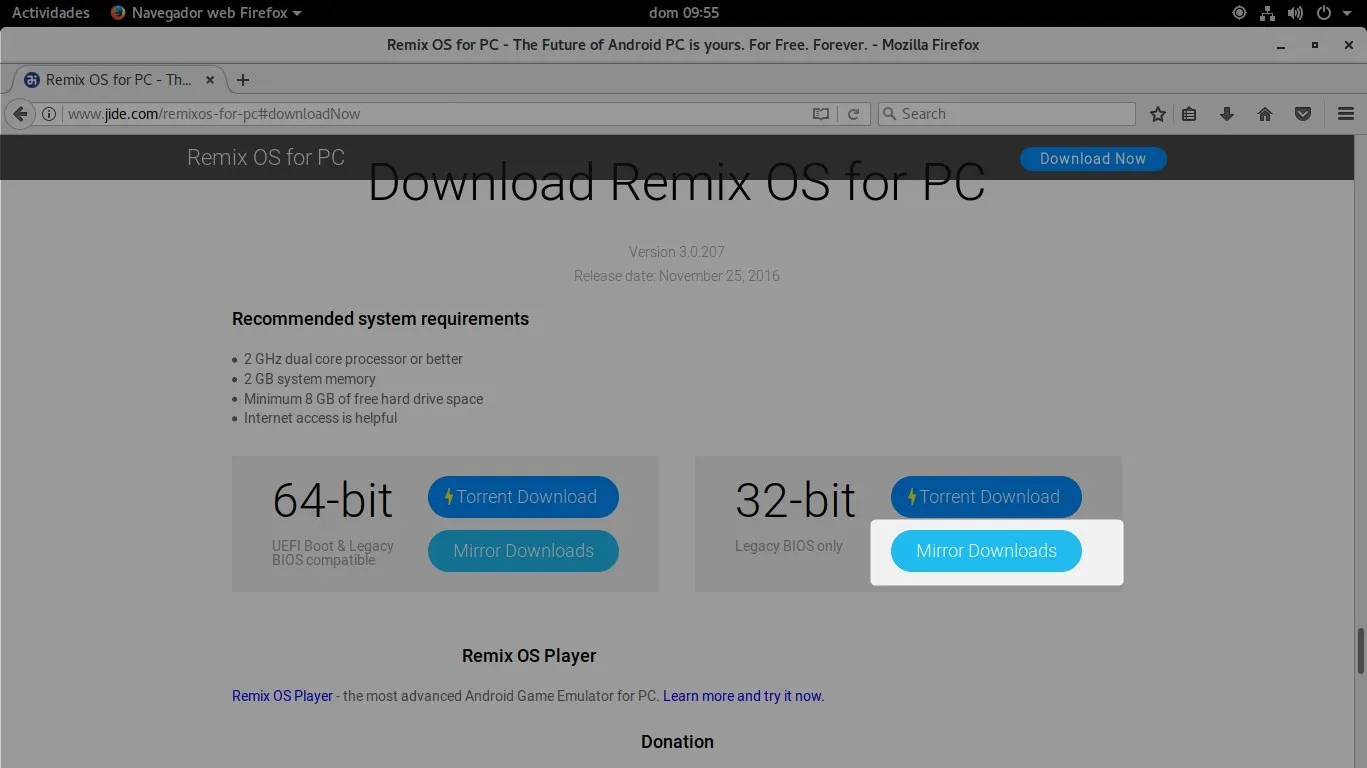The height and width of the screenshot is (768, 1367).
Task: Toggle the location icon in the top bar
Action: click(1239, 13)
